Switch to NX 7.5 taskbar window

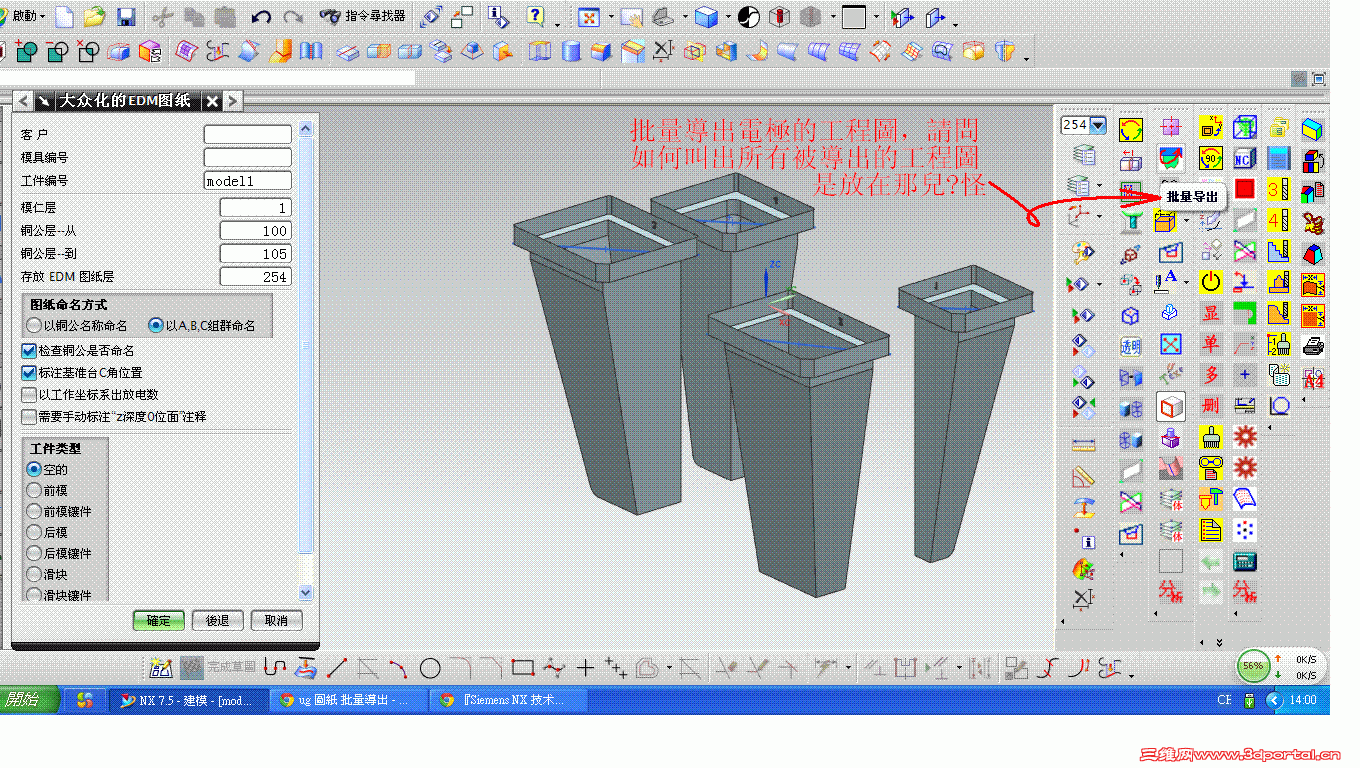click(187, 700)
